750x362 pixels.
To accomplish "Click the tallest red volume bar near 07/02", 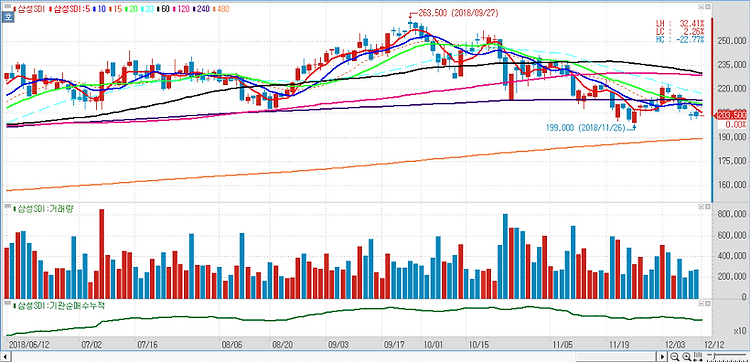I will click(x=101, y=253).
